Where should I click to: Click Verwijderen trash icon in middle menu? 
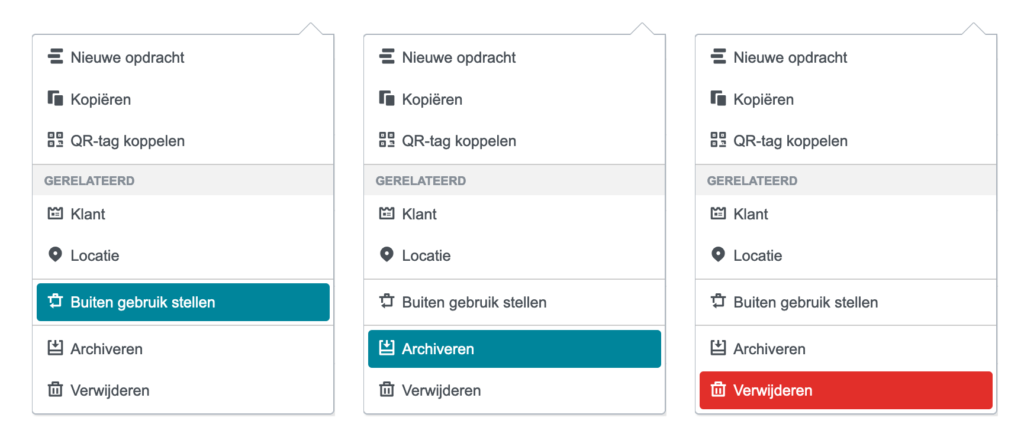tap(387, 390)
